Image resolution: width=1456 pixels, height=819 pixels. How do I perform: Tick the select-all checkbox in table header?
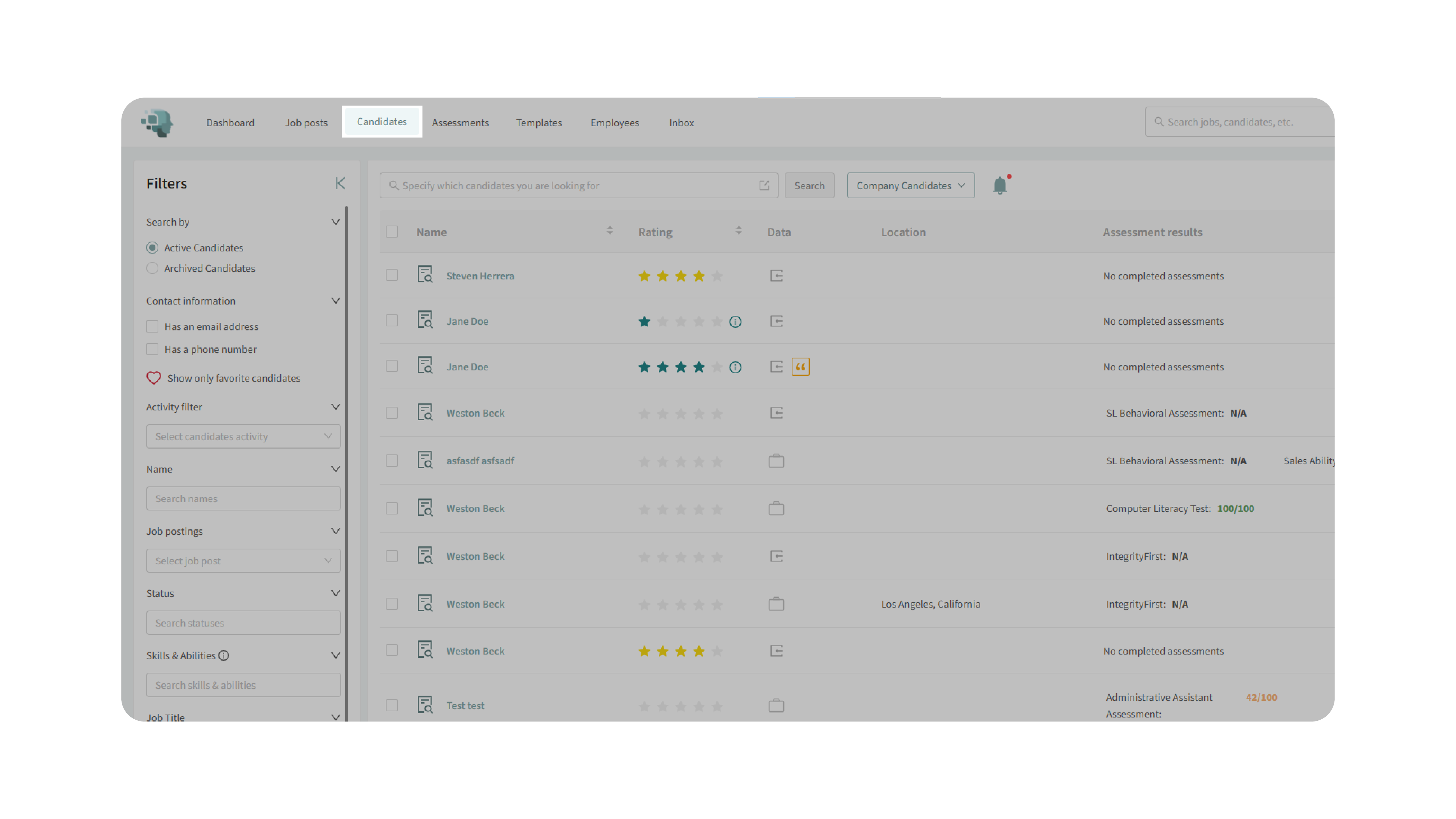[x=392, y=231]
